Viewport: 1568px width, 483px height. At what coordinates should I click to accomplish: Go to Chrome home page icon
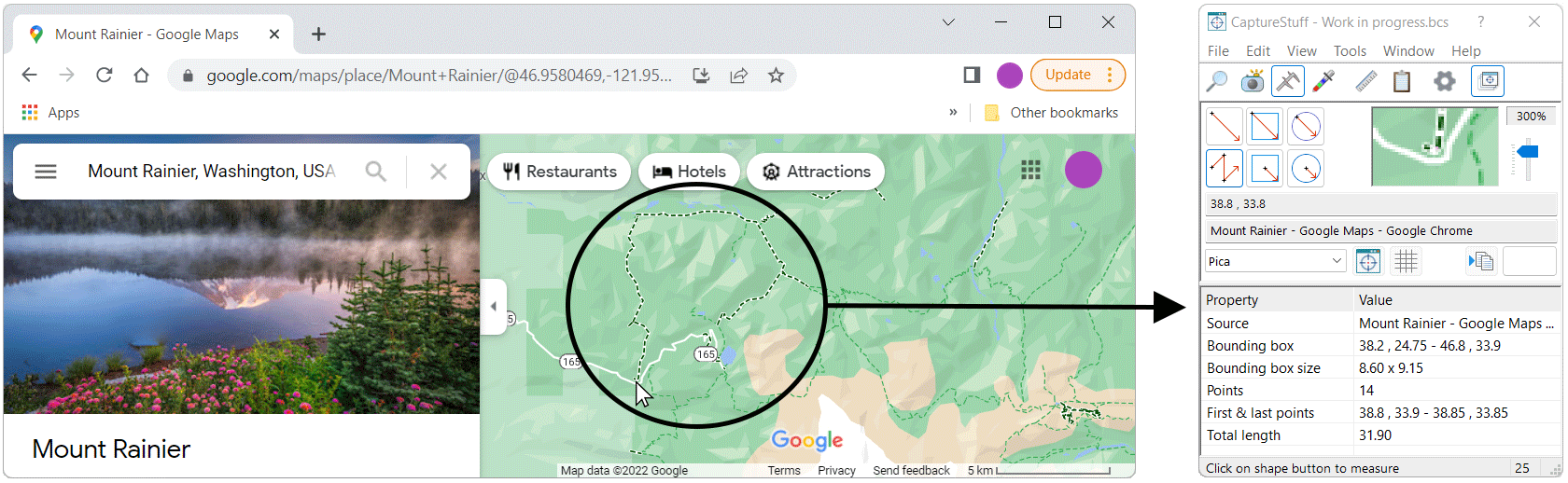pos(141,76)
